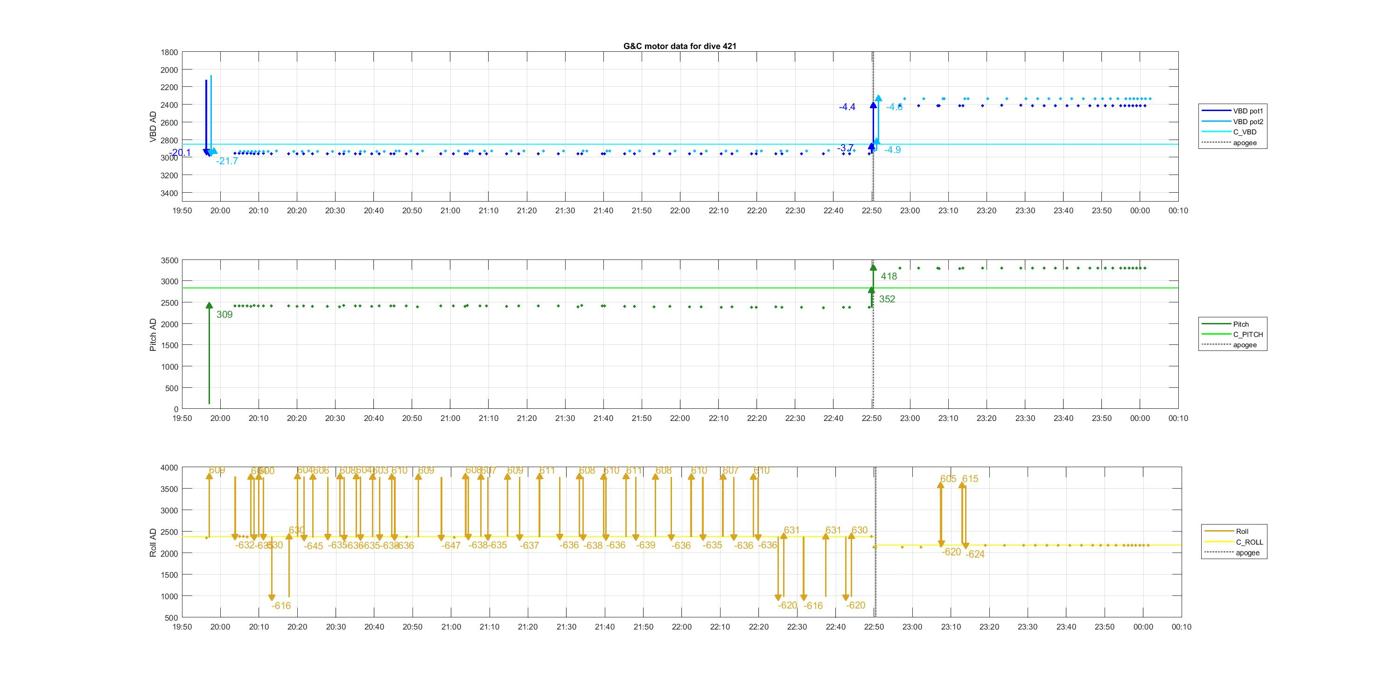Click the green arrowhead beside the "309" label
This screenshot has width=1400, height=693.
pos(209,306)
